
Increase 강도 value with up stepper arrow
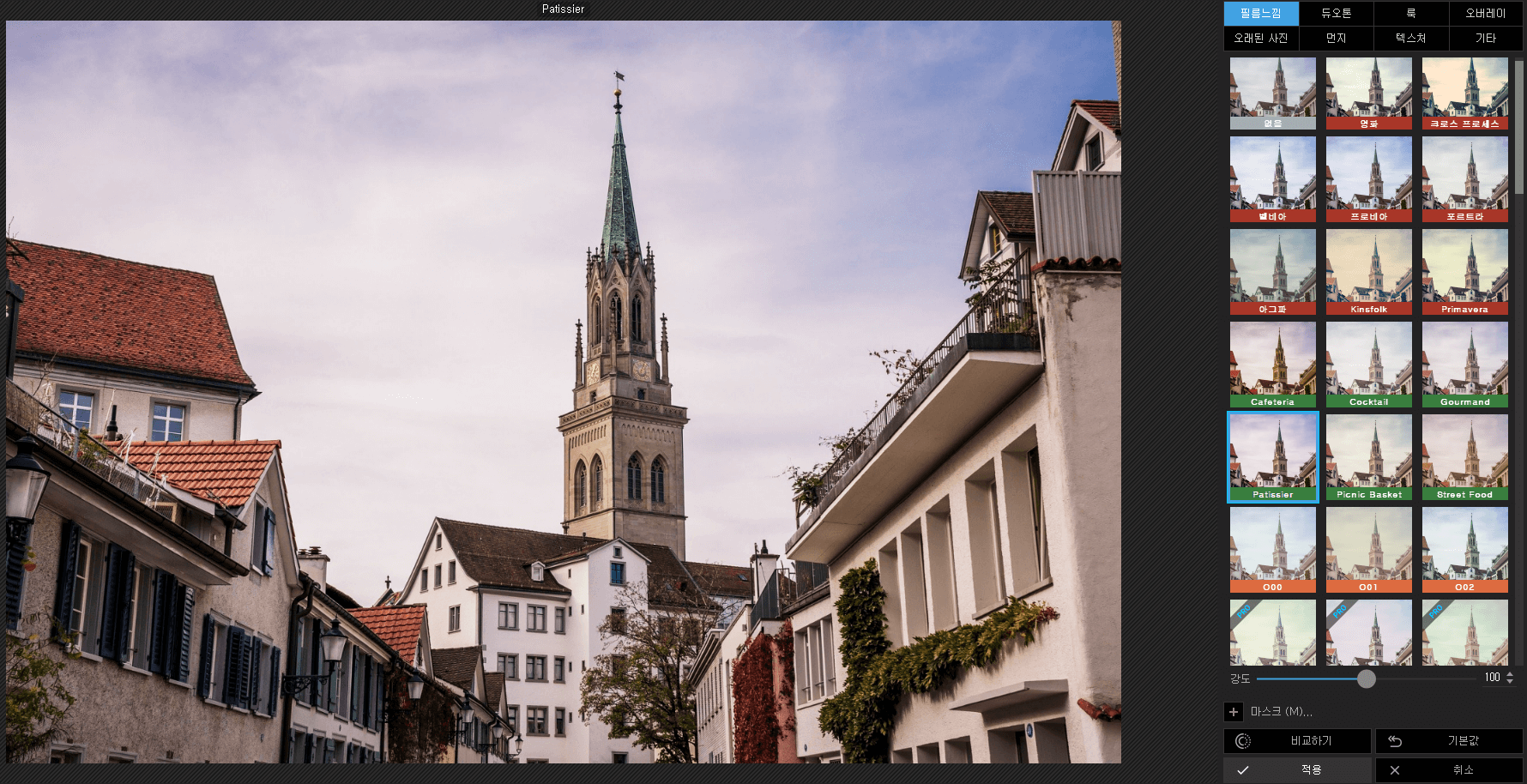(1510, 674)
